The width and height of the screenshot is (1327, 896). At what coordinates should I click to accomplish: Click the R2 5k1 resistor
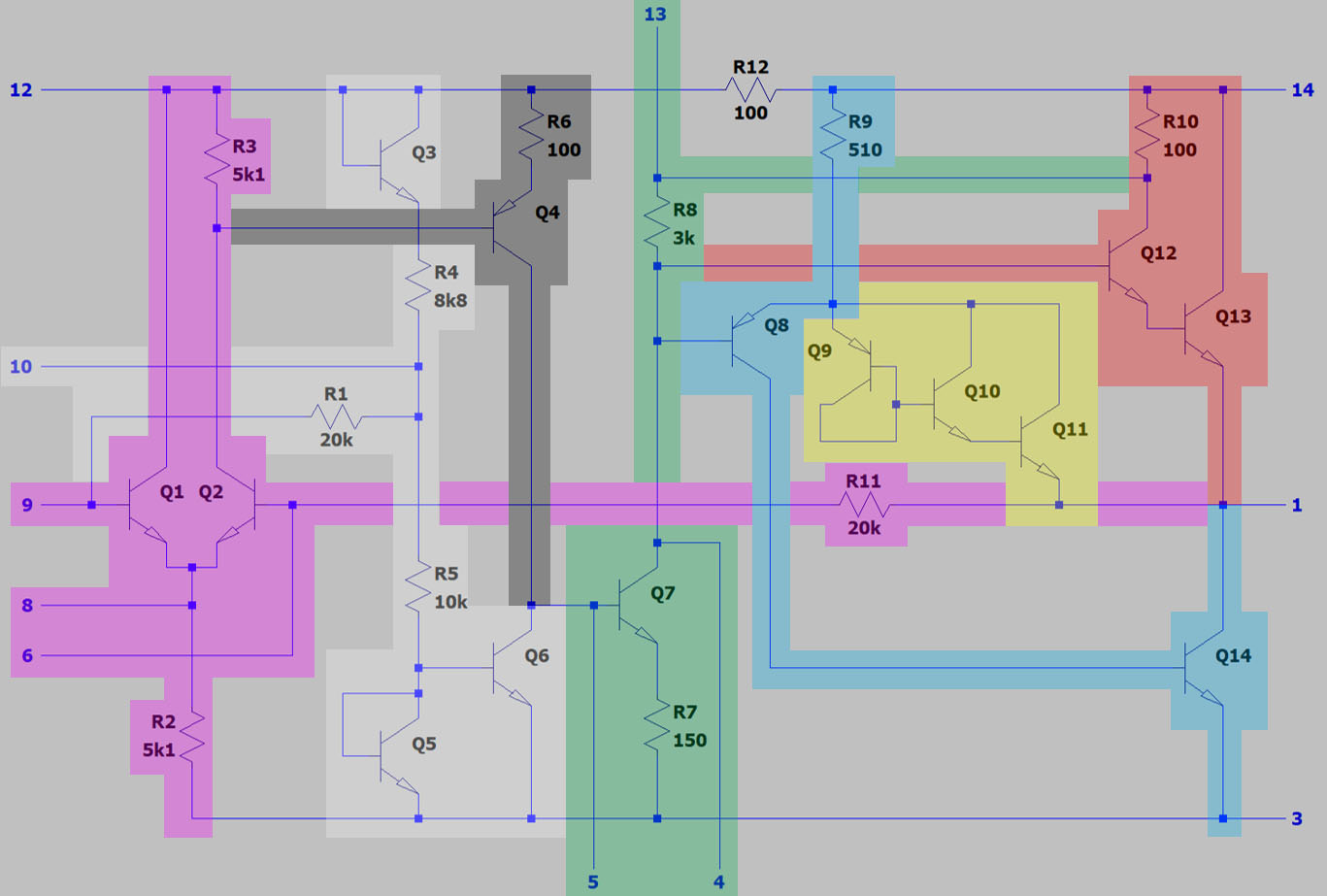click(x=192, y=735)
